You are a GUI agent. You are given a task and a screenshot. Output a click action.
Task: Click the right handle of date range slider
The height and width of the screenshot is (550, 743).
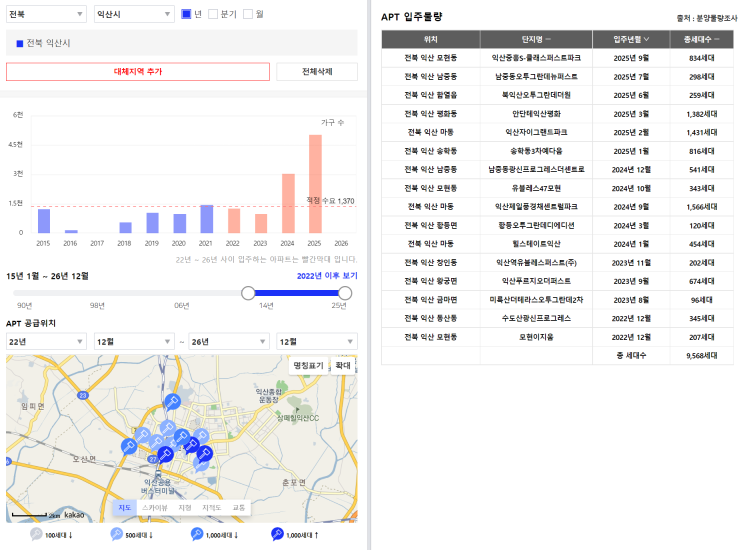click(345, 293)
